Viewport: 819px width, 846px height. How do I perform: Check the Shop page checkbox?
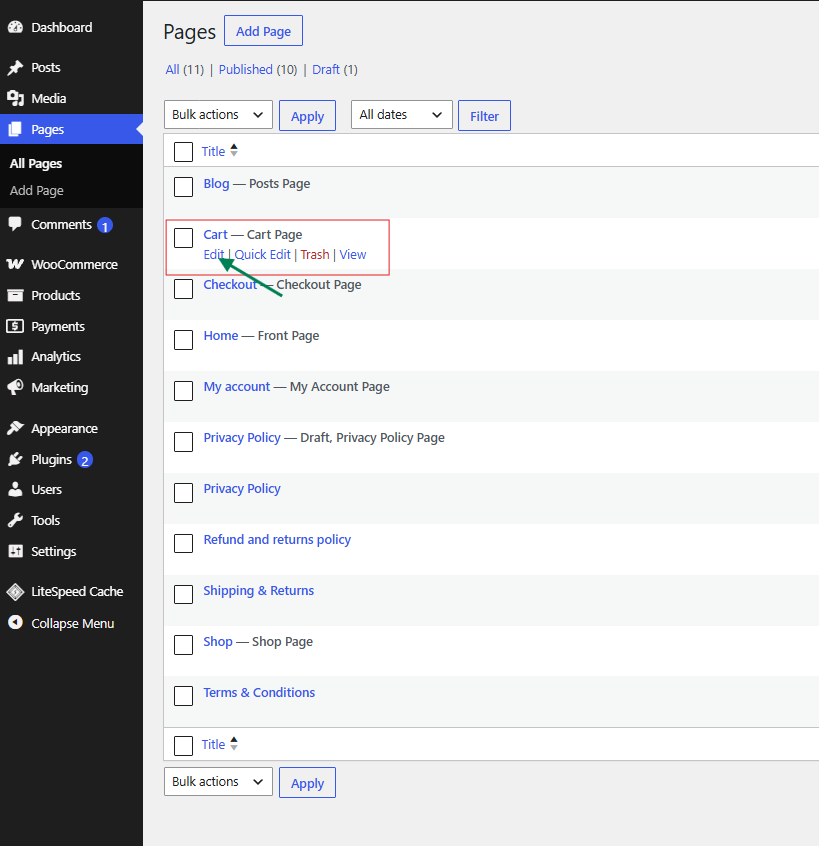(183, 645)
